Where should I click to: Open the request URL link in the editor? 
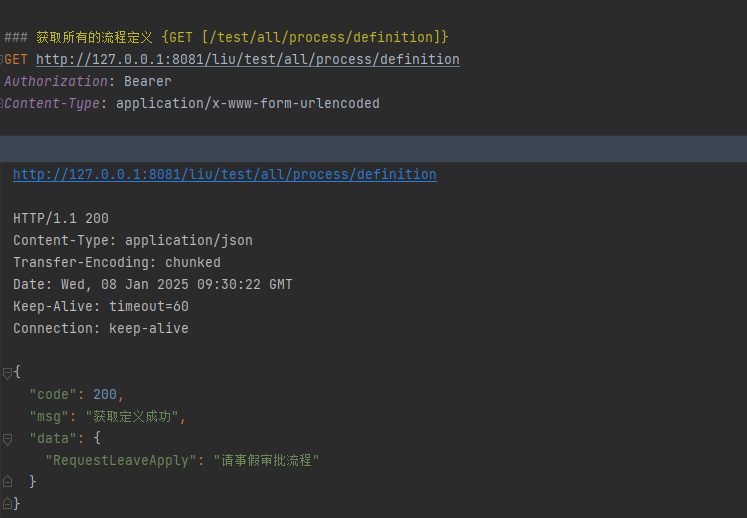247,60
